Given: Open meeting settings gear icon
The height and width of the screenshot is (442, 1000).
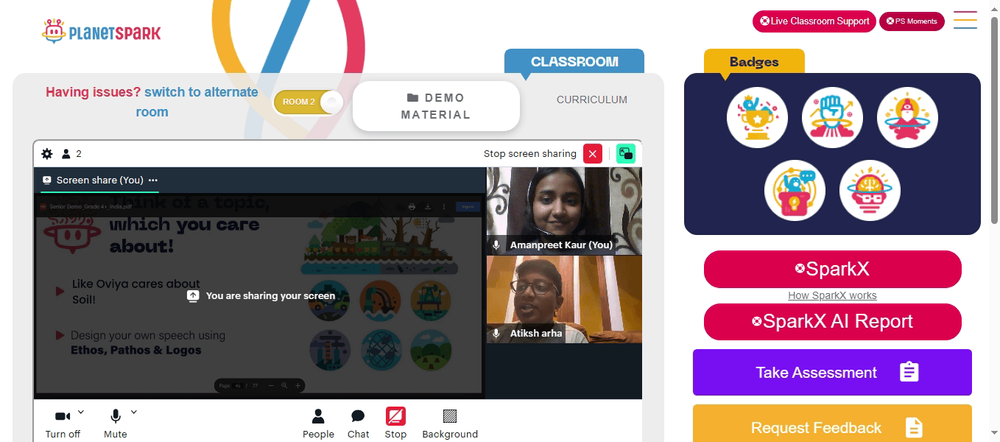Looking at the screenshot, I should (47, 154).
